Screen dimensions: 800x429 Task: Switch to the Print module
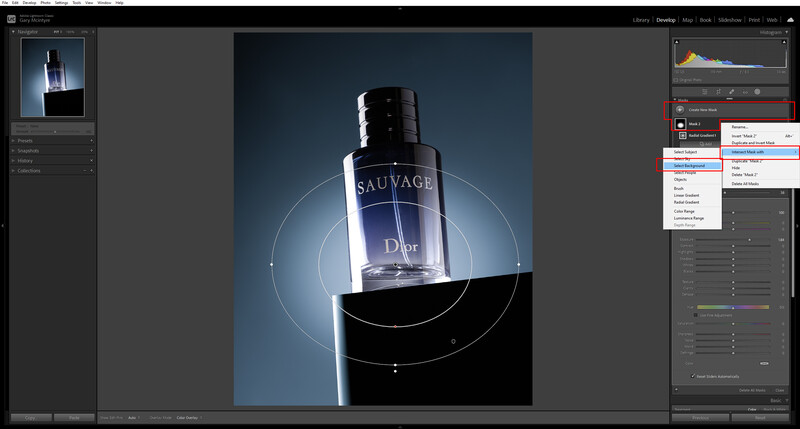click(754, 20)
